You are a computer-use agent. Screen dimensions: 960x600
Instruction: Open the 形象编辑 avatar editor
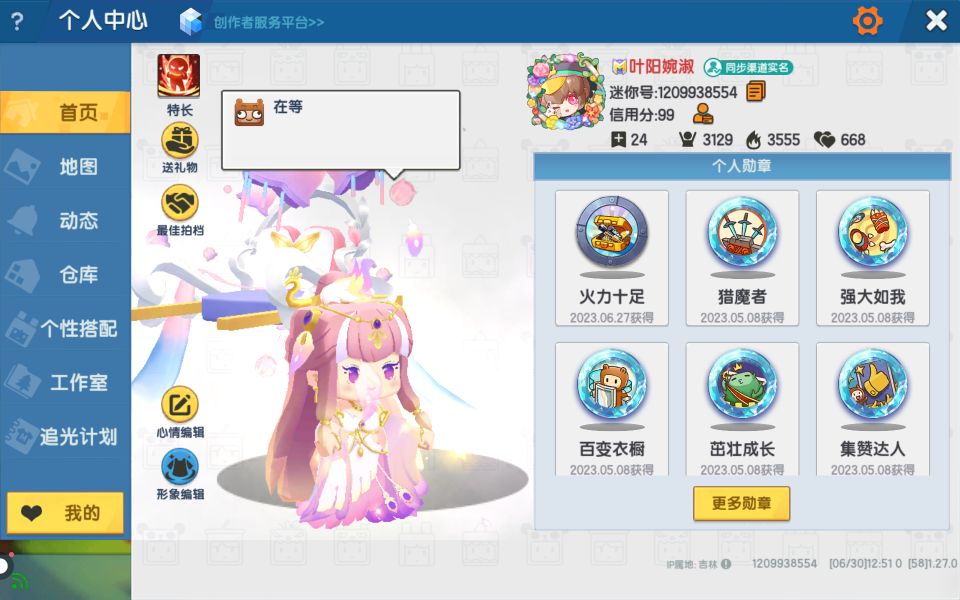tap(179, 467)
